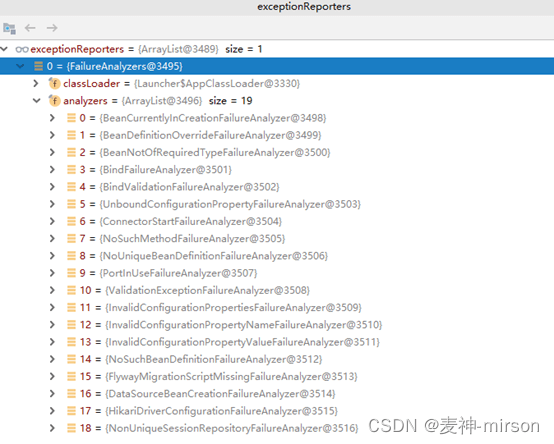Click the navigate back arrow icon

coord(30,28)
